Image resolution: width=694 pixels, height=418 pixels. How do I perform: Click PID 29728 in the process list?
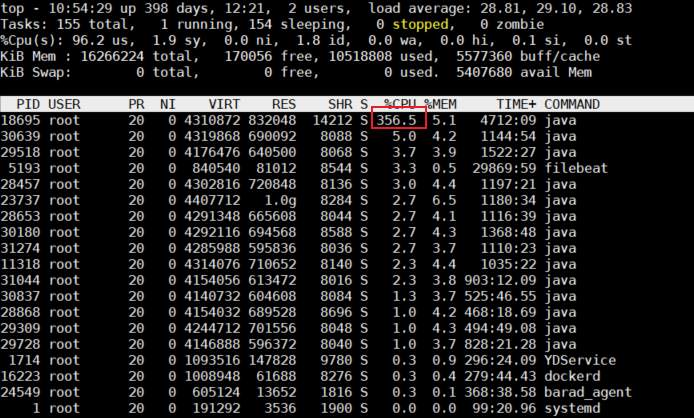20,344
